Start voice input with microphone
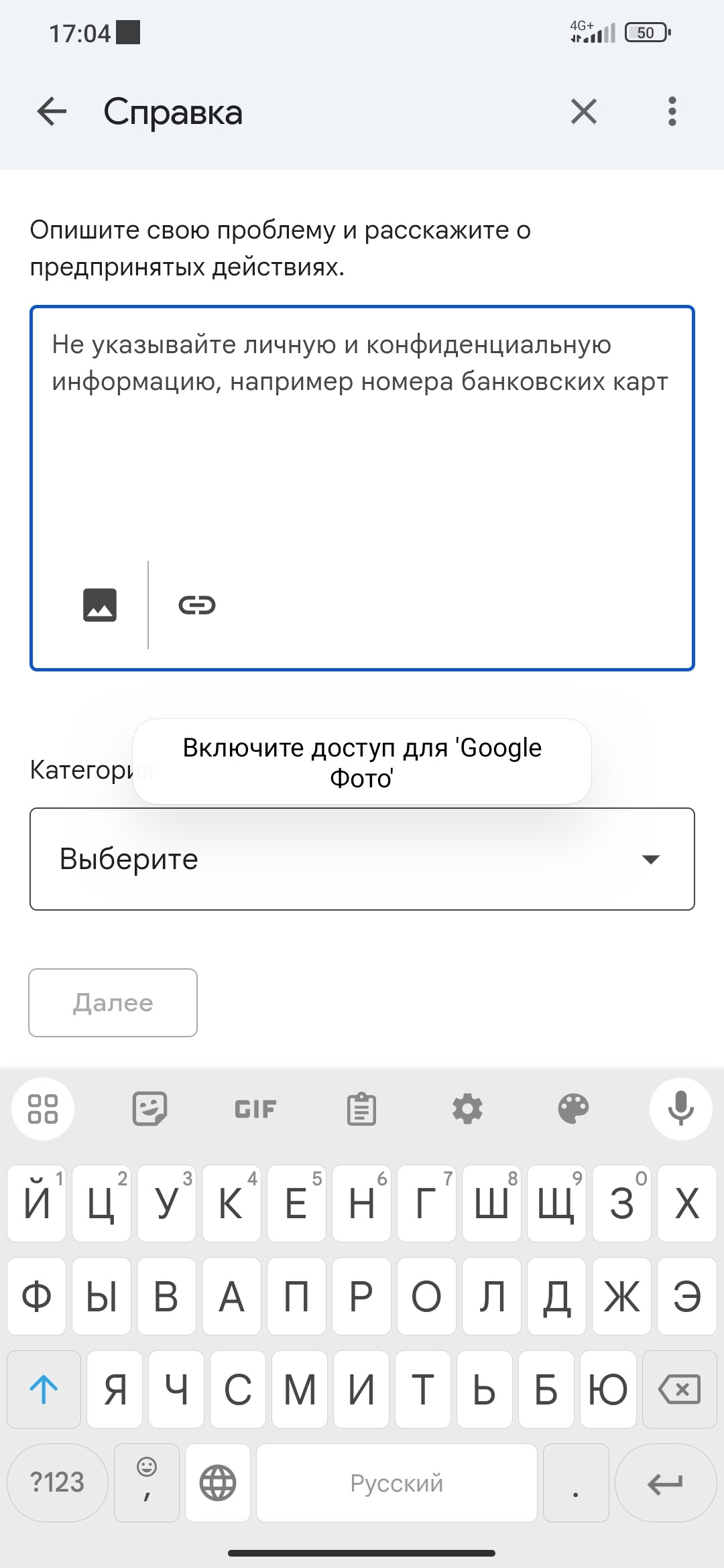The height and width of the screenshot is (1568, 724). [680, 1109]
